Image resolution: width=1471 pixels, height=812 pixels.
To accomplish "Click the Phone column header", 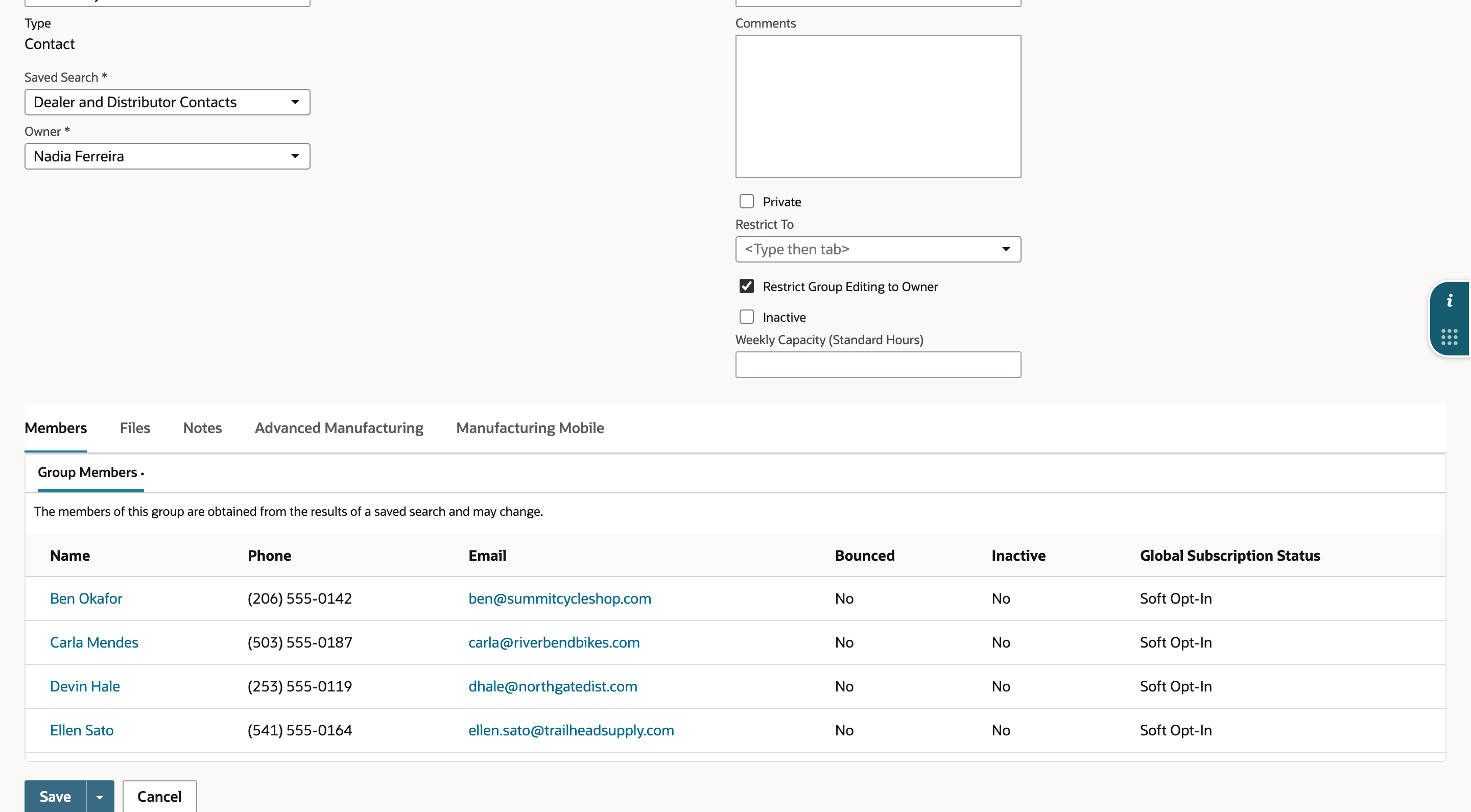I will (x=270, y=556).
